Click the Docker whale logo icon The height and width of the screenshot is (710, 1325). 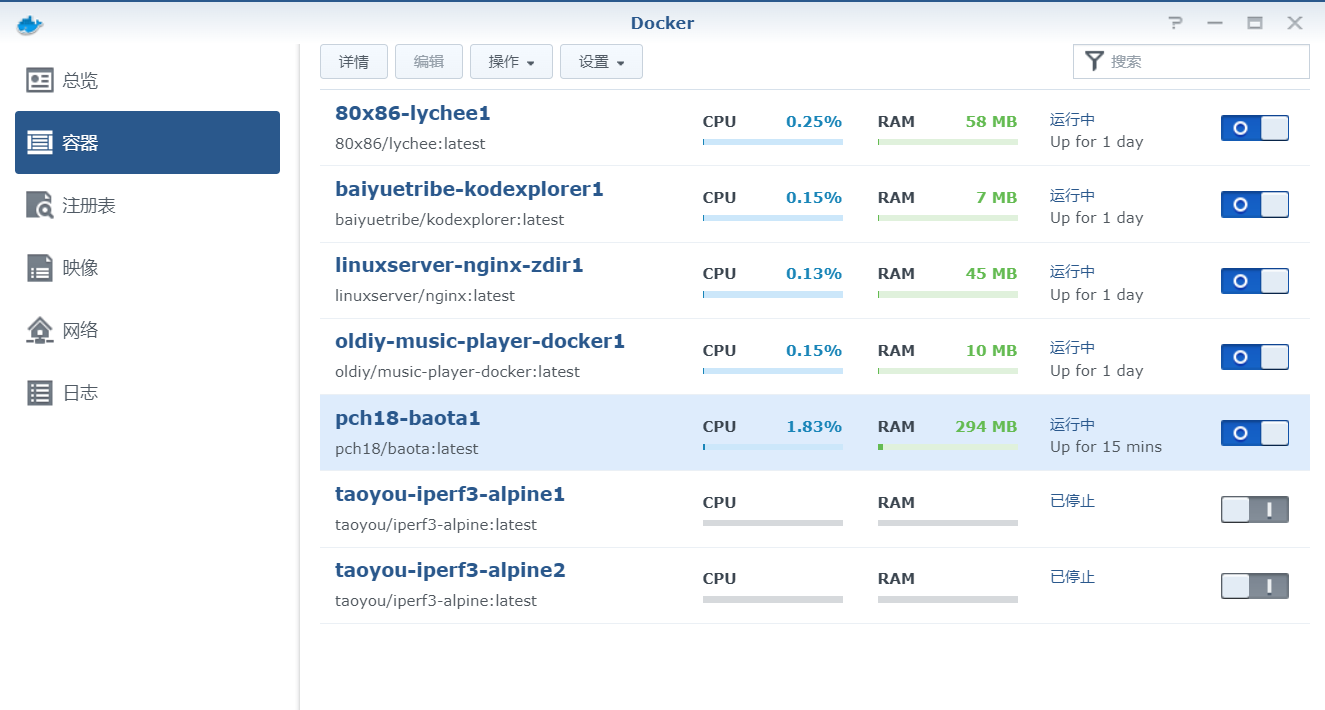point(30,24)
